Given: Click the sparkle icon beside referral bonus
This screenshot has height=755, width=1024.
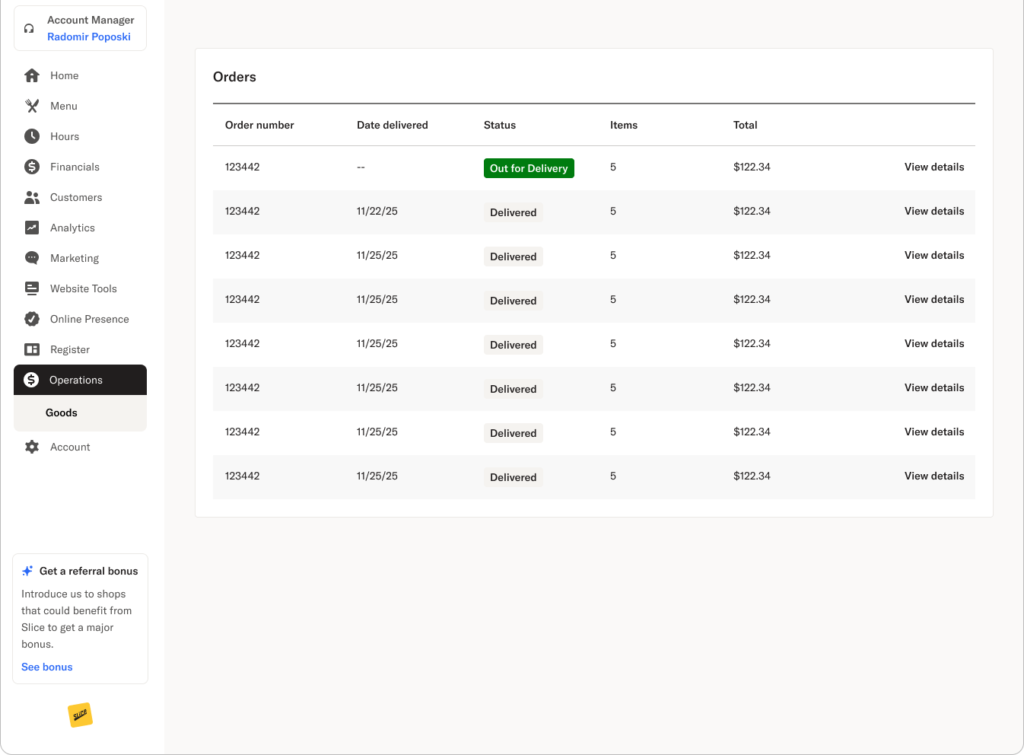Looking at the screenshot, I should [27, 571].
